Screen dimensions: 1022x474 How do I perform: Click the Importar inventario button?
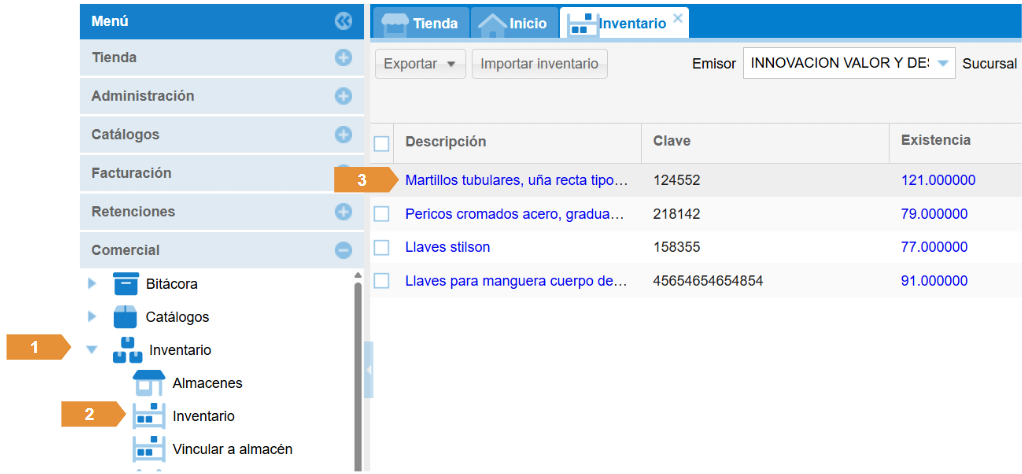(540, 64)
